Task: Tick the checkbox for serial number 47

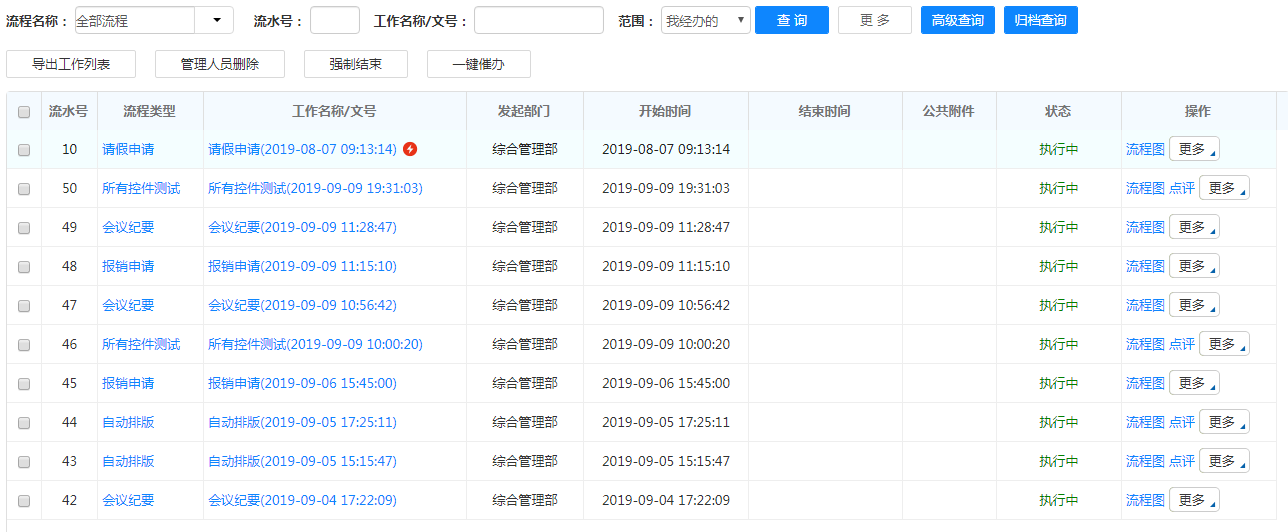Action: [x=24, y=306]
